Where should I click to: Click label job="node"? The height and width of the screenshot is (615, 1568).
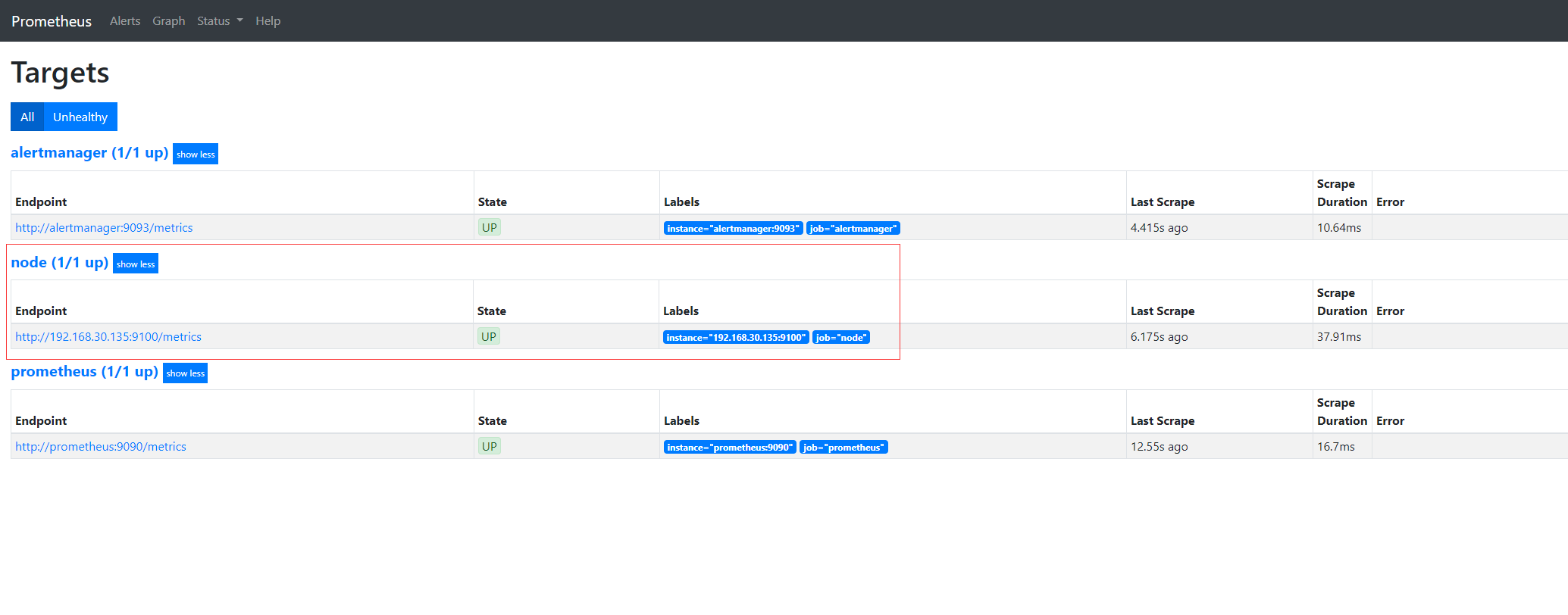tap(841, 337)
